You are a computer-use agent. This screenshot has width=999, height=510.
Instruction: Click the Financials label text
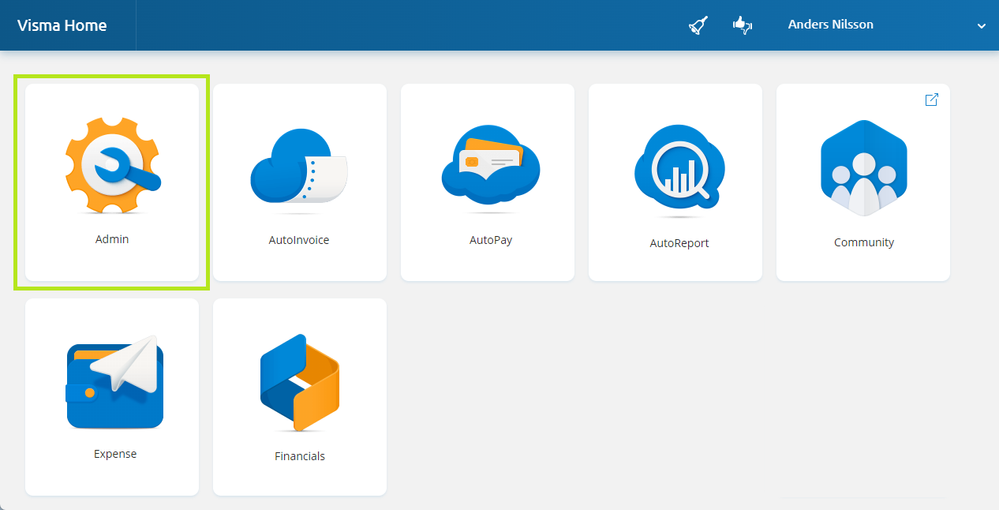[299, 456]
